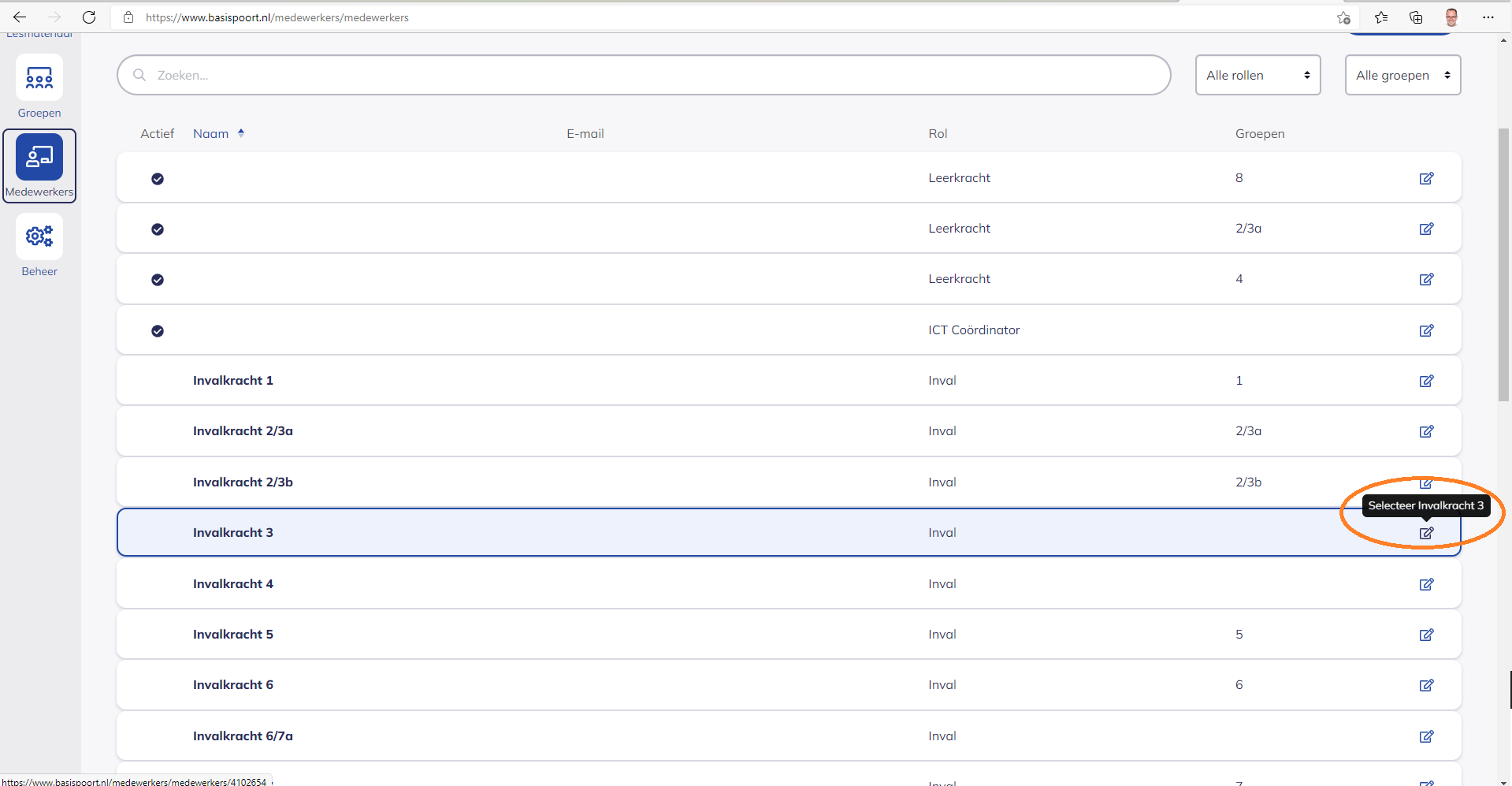
Task: Edit the ICT Coördinator employee row
Action: point(1426,330)
